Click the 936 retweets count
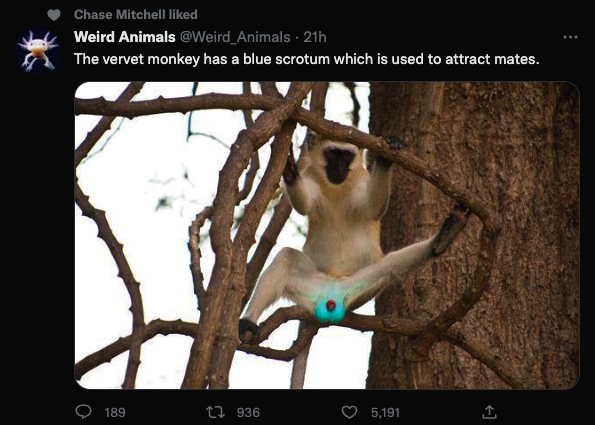Screen dimensions: 595x425 (x=248, y=412)
